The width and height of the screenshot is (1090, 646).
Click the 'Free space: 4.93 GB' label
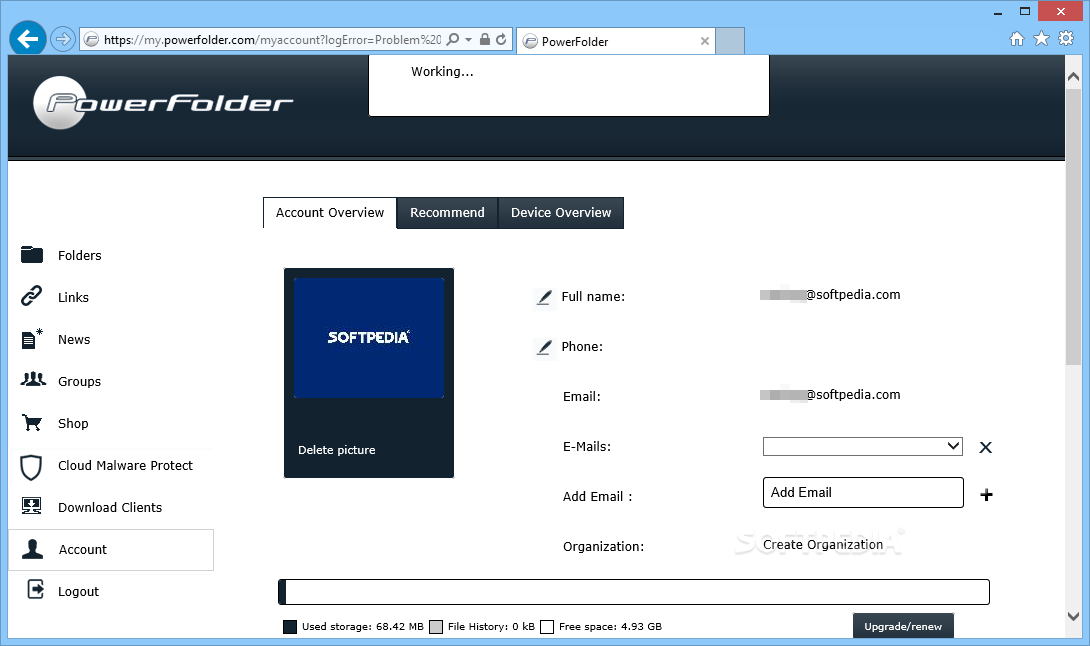pos(610,627)
